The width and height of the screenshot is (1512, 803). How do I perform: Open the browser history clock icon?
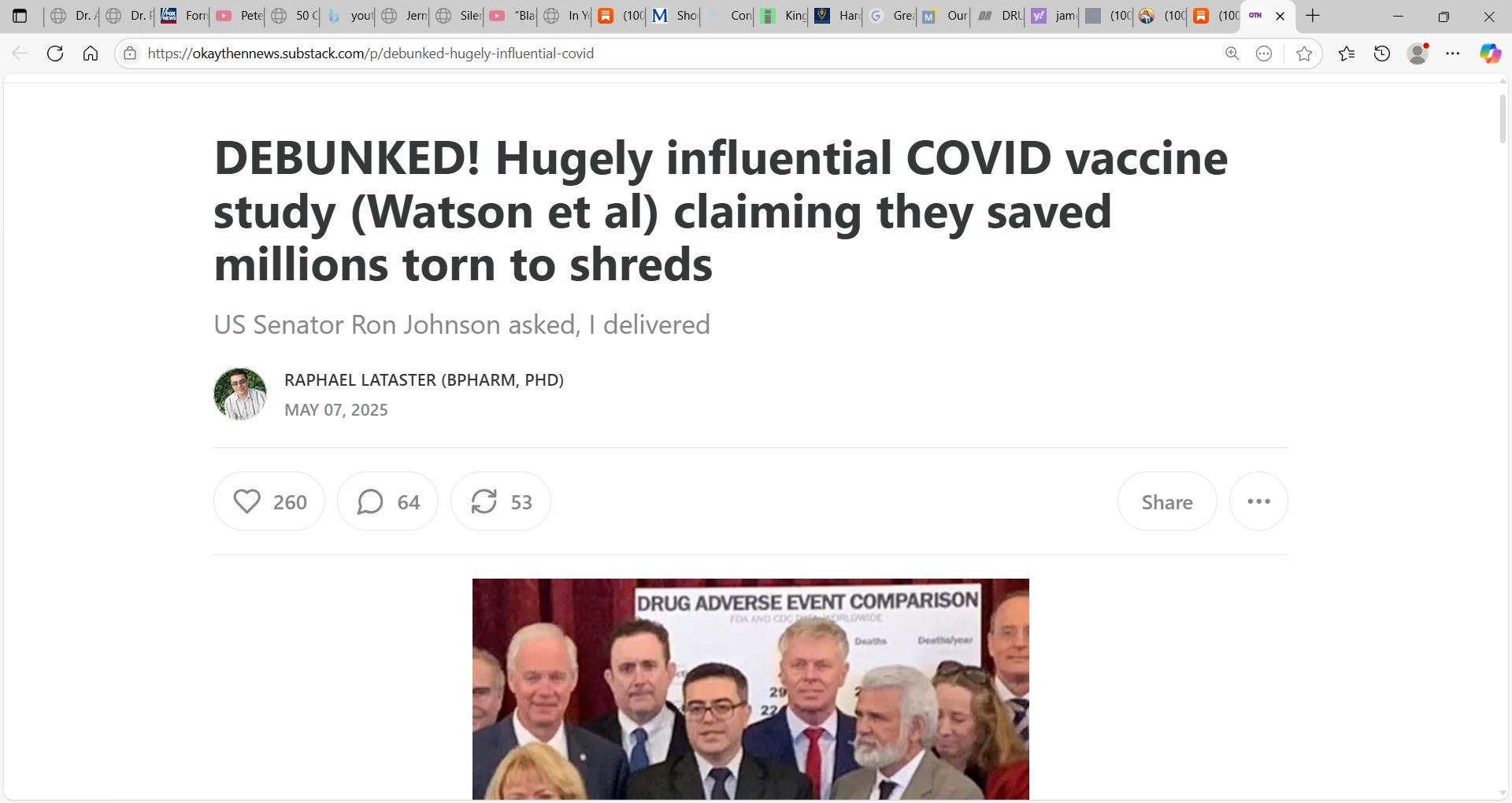click(x=1382, y=54)
